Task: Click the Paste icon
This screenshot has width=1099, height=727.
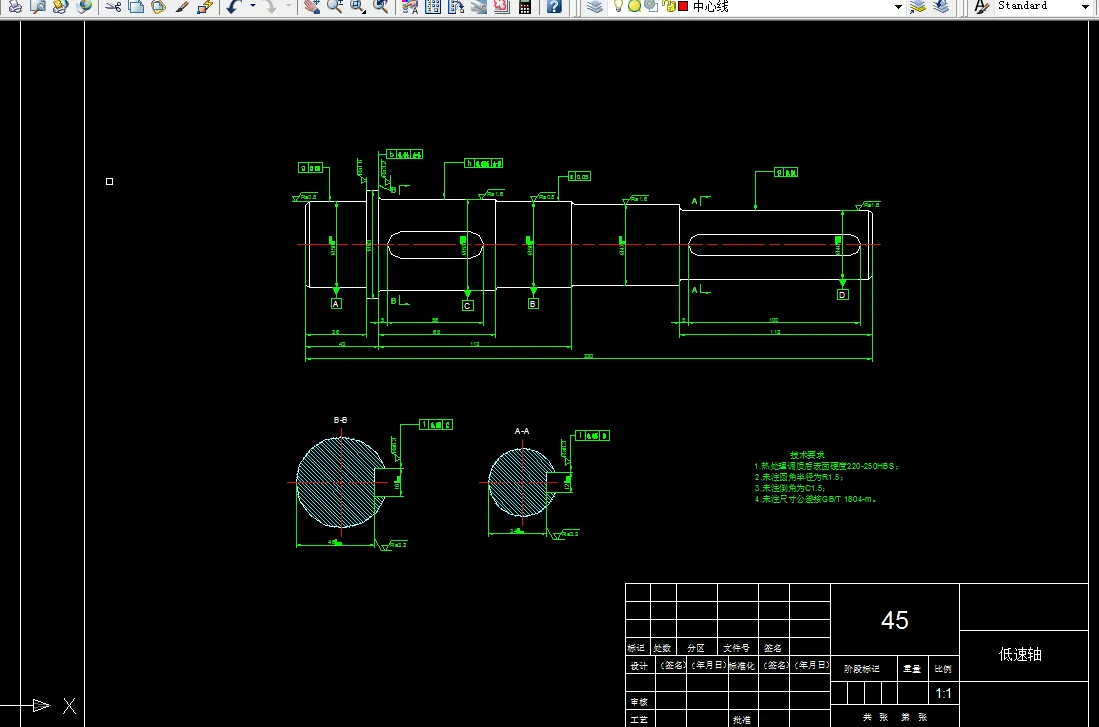Action: [x=158, y=6]
